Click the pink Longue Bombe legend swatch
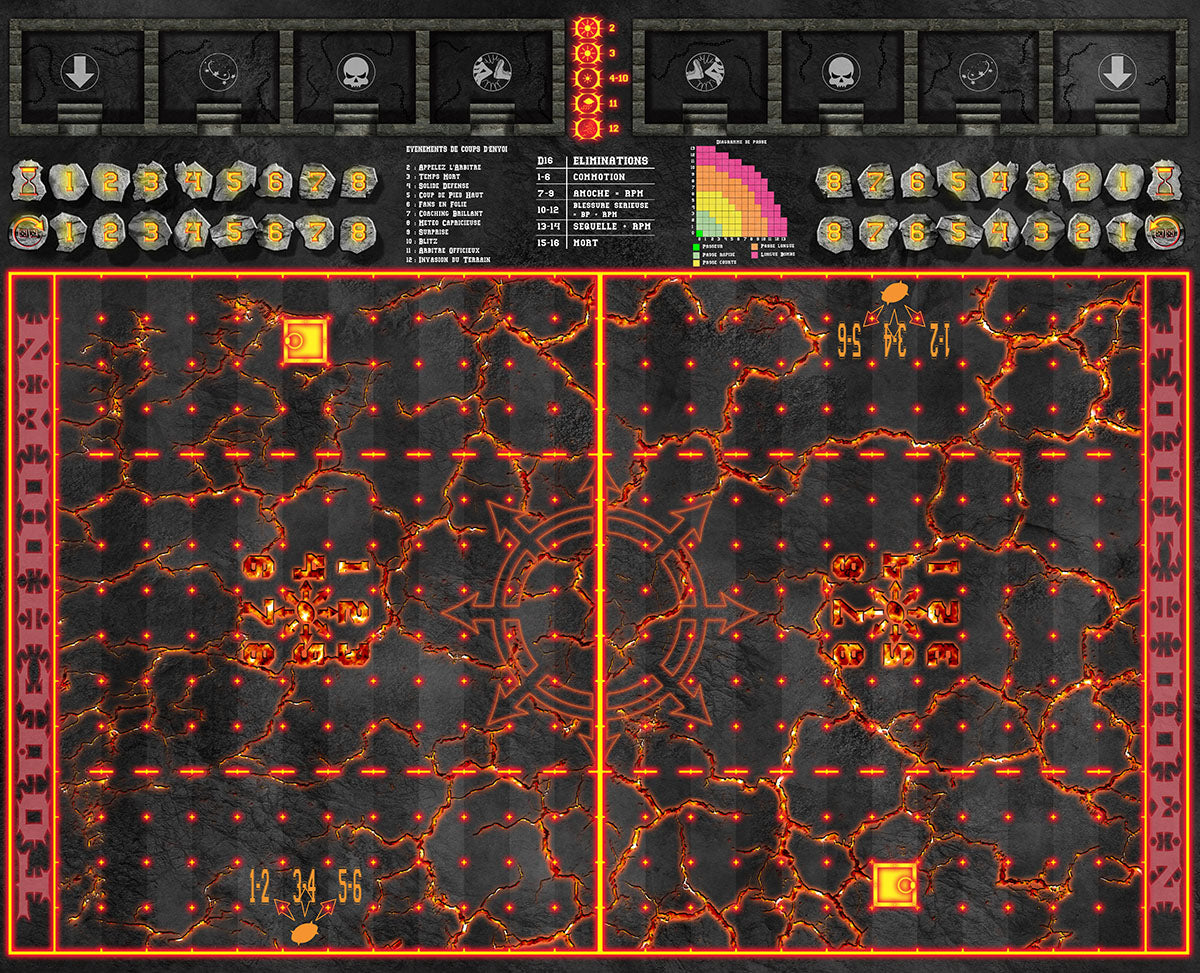 (755, 254)
